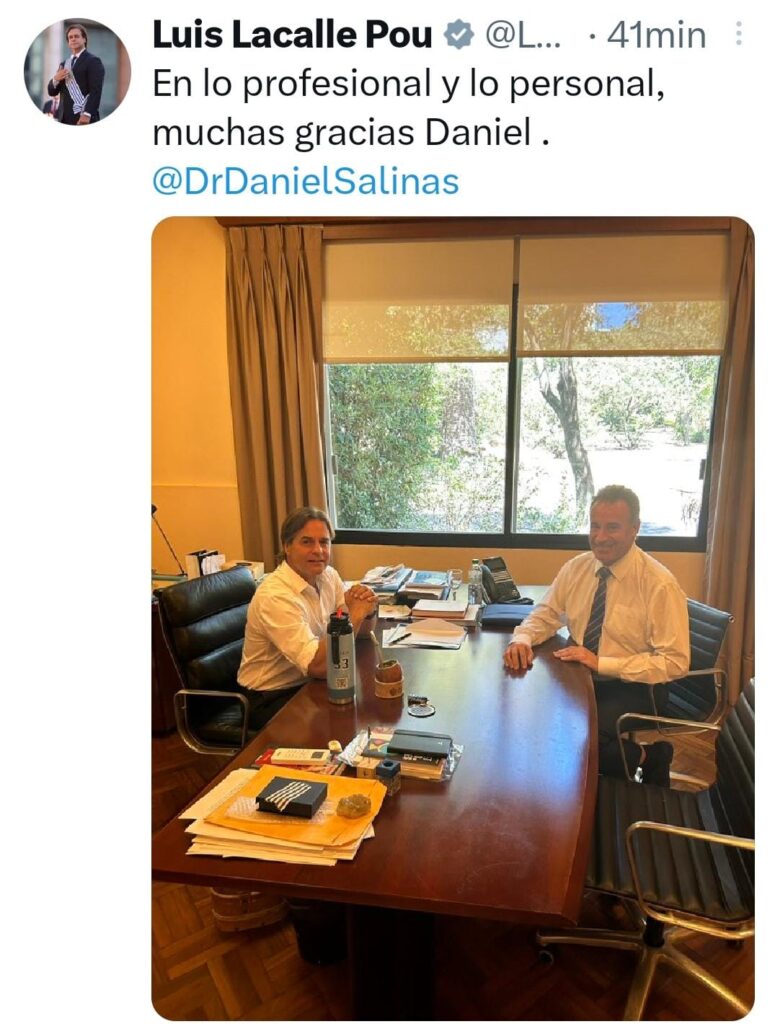Open the attached office photo

(x=453, y=617)
